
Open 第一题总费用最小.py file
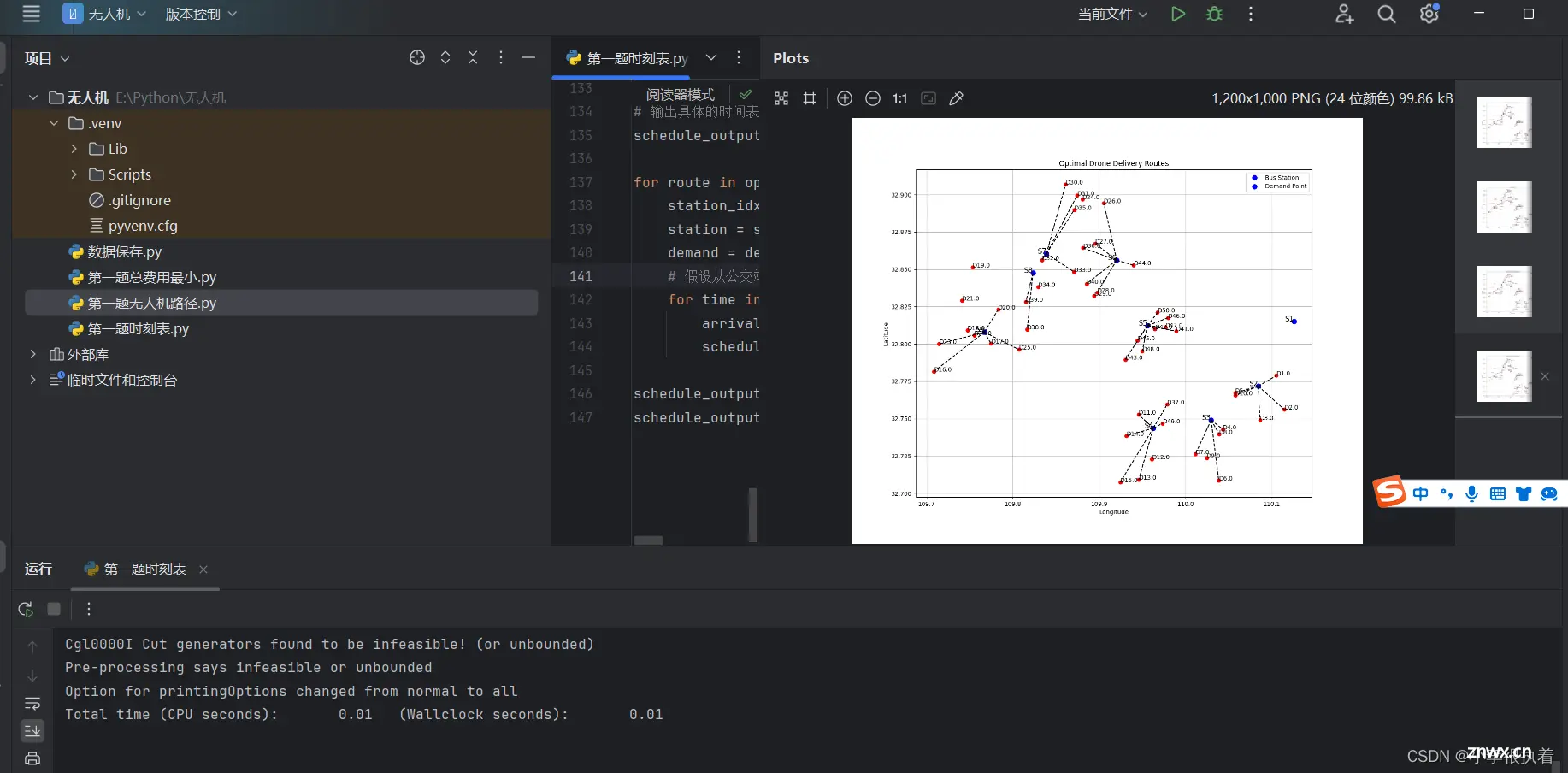tap(142, 277)
